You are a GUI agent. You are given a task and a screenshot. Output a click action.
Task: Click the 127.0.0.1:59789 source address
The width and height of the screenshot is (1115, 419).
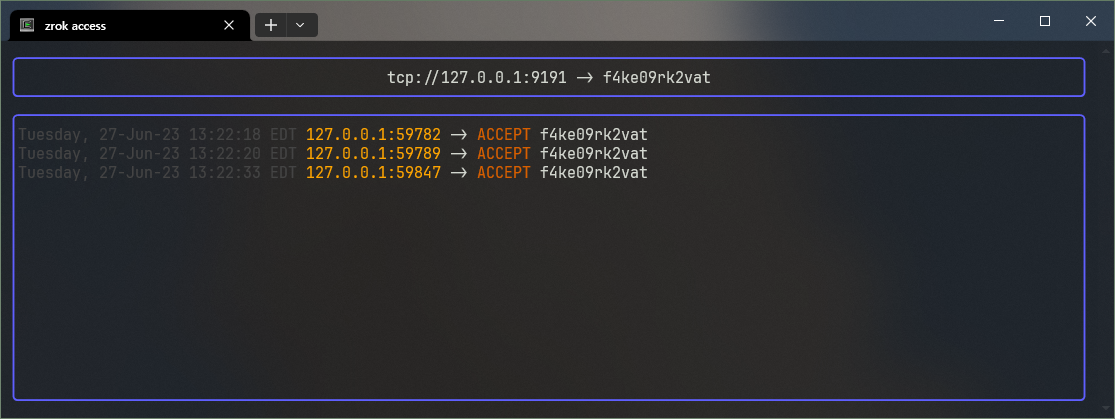click(x=373, y=154)
